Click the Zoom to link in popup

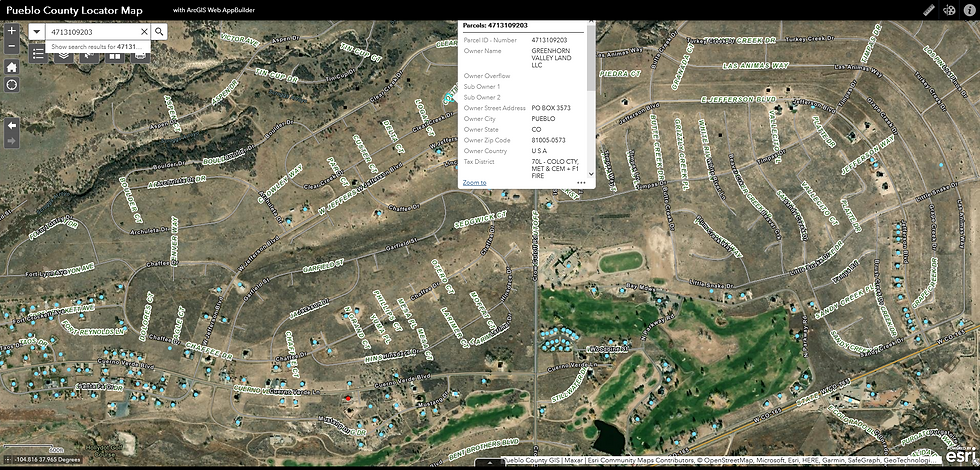coord(474,182)
